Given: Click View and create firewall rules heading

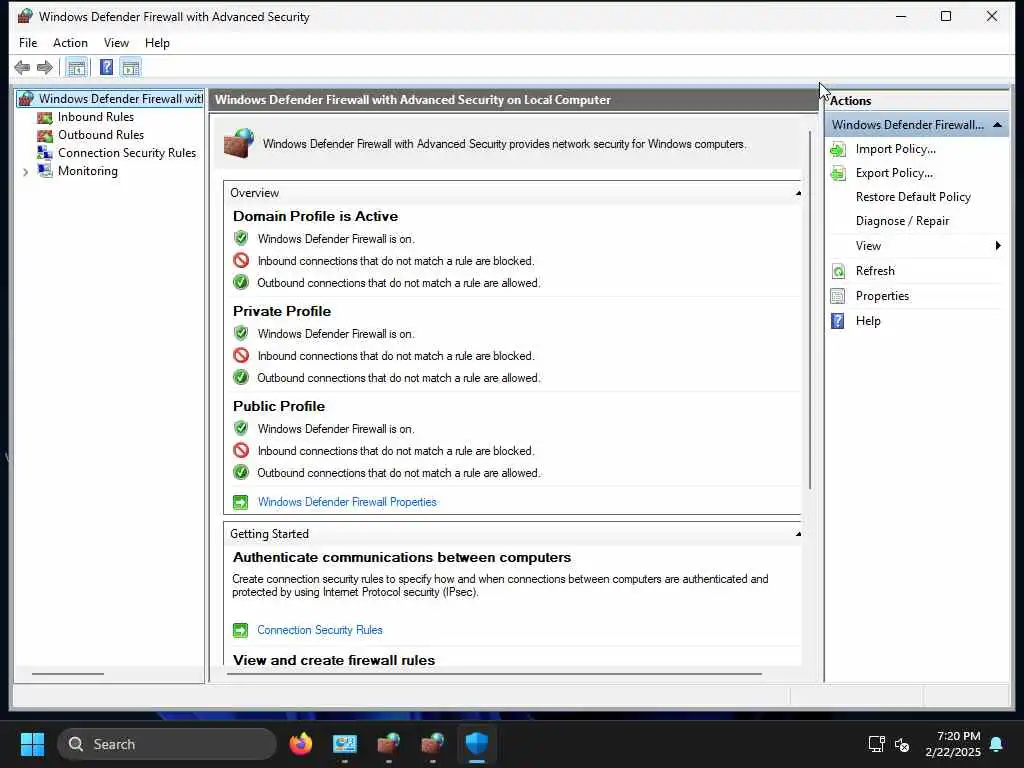Looking at the screenshot, I should pos(334,660).
